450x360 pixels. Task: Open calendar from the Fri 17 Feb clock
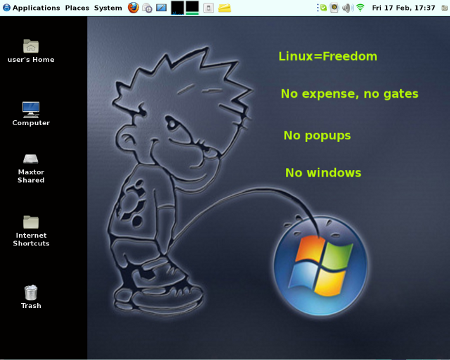[x=403, y=8]
